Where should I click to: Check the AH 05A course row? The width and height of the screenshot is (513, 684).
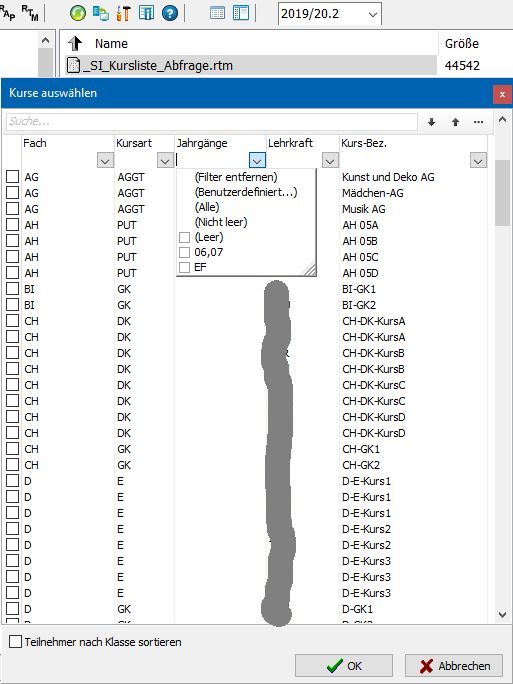pyautogui.click(x=12, y=225)
